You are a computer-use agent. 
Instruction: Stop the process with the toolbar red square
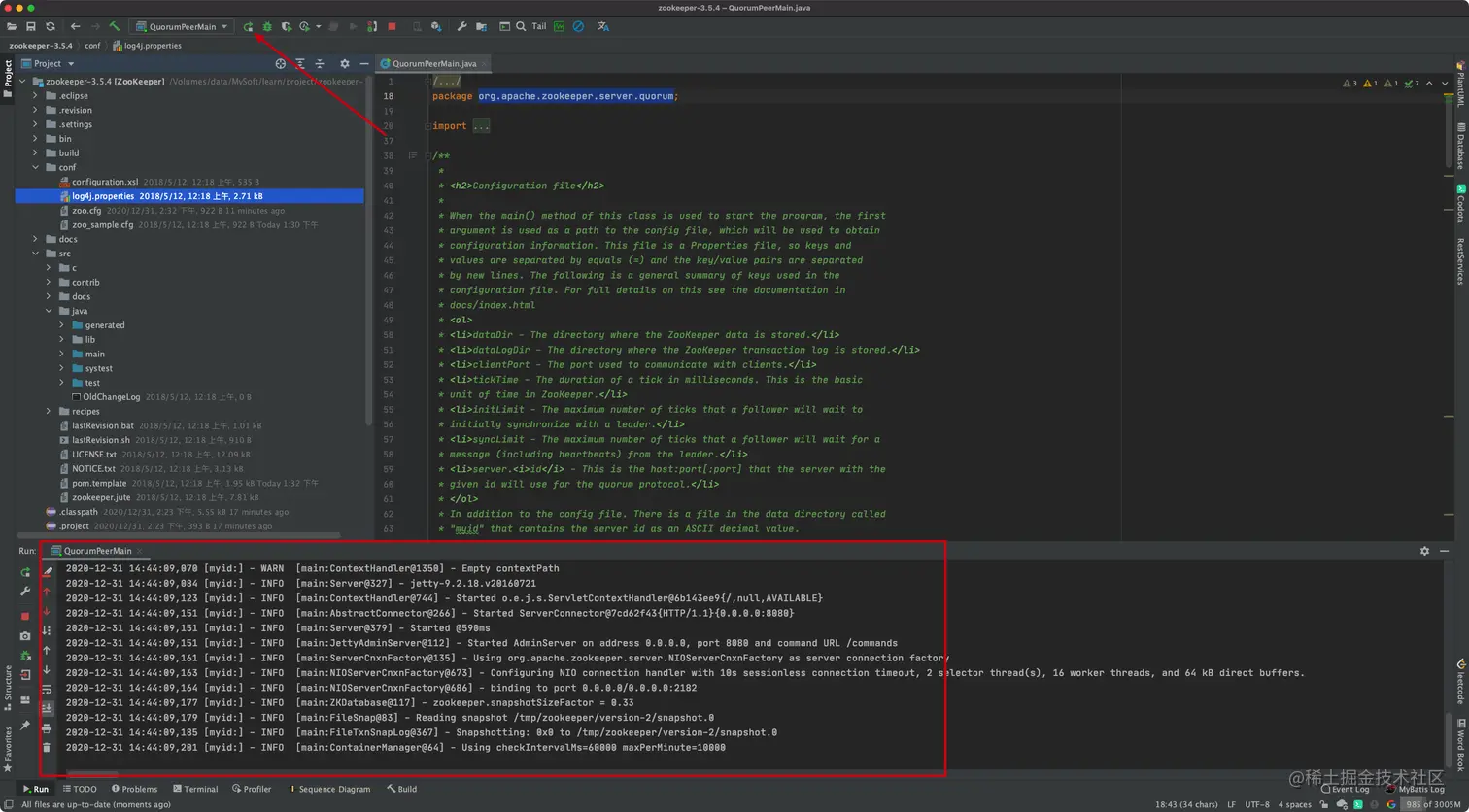pyautogui.click(x=392, y=27)
